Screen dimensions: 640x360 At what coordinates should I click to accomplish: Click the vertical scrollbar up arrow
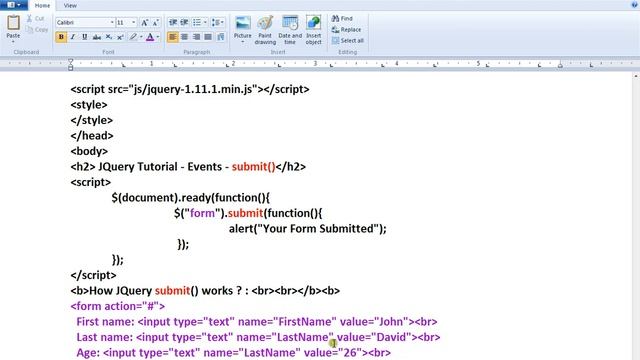tap(636, 76)
